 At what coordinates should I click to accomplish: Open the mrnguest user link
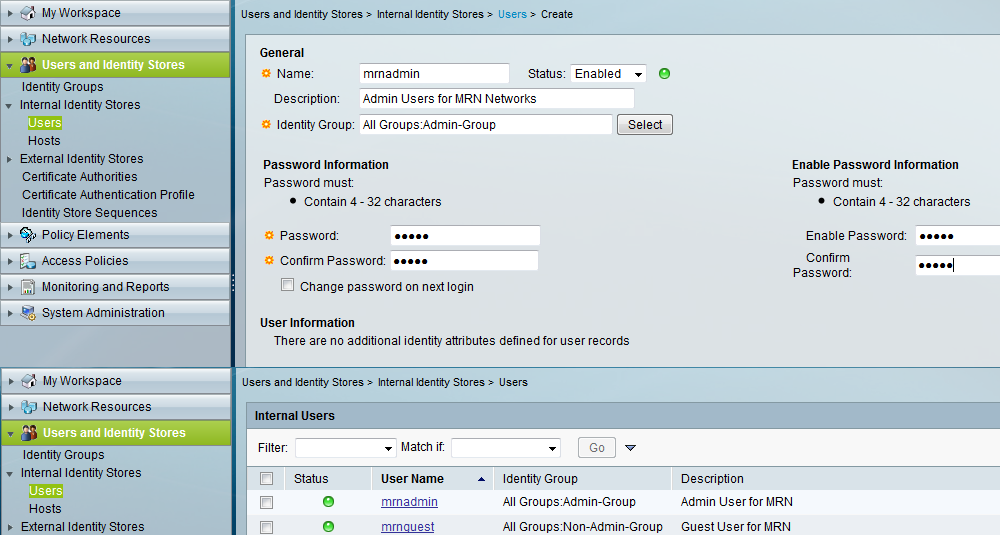[407, 527]
